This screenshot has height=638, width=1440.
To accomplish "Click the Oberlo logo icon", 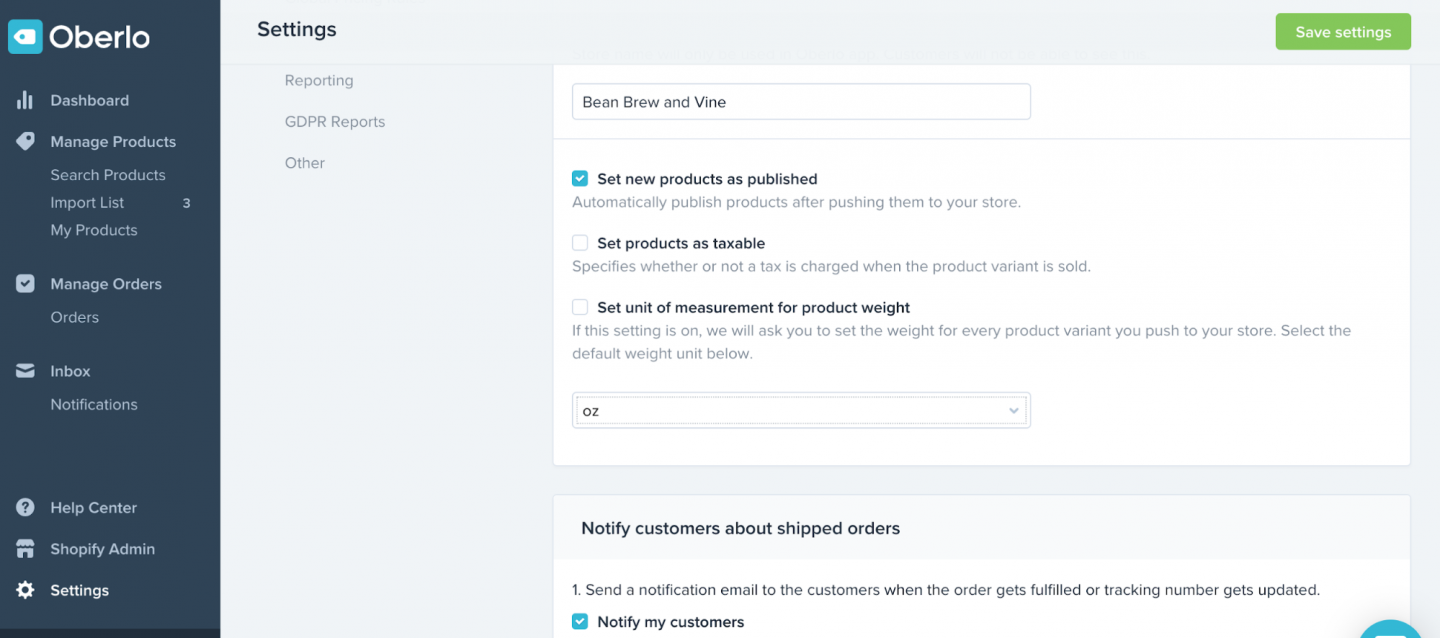I will pyautogui.click(x=25, y=37).
